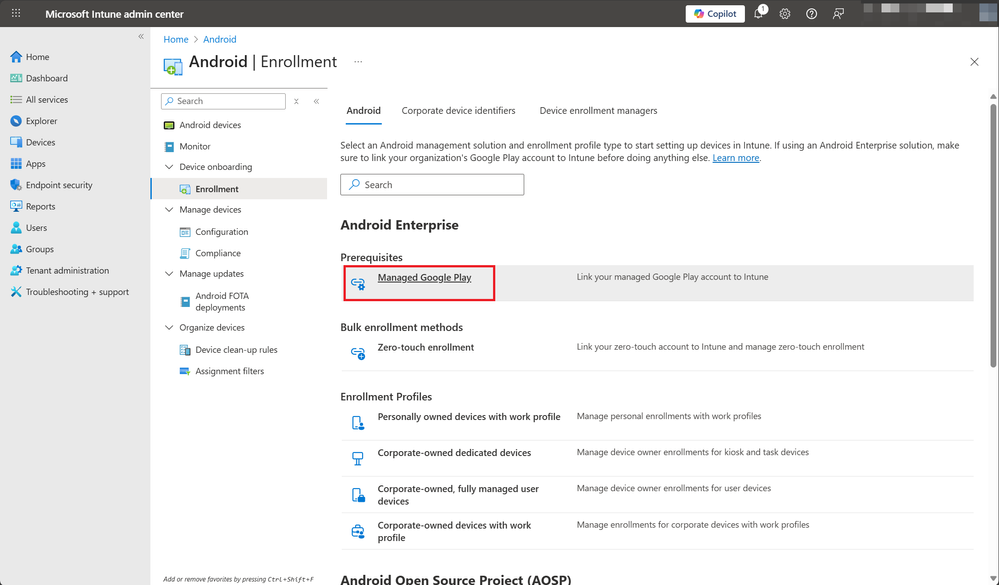Click the Help question mark icon
999x585 pixels.
pos(811,14)
